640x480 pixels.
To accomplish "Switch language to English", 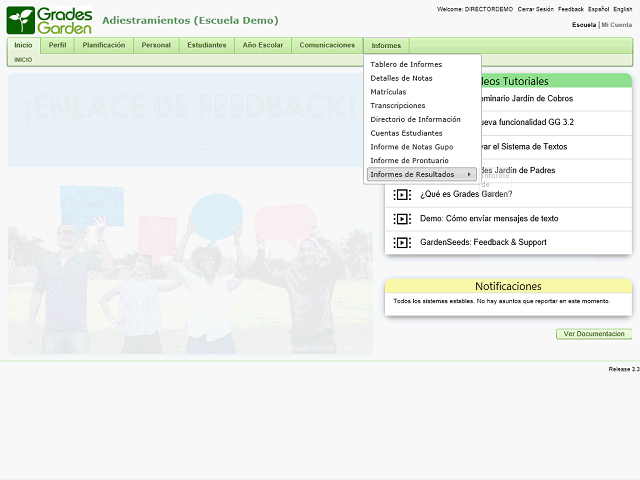I will pyautogui.click(x=622, y=9).
